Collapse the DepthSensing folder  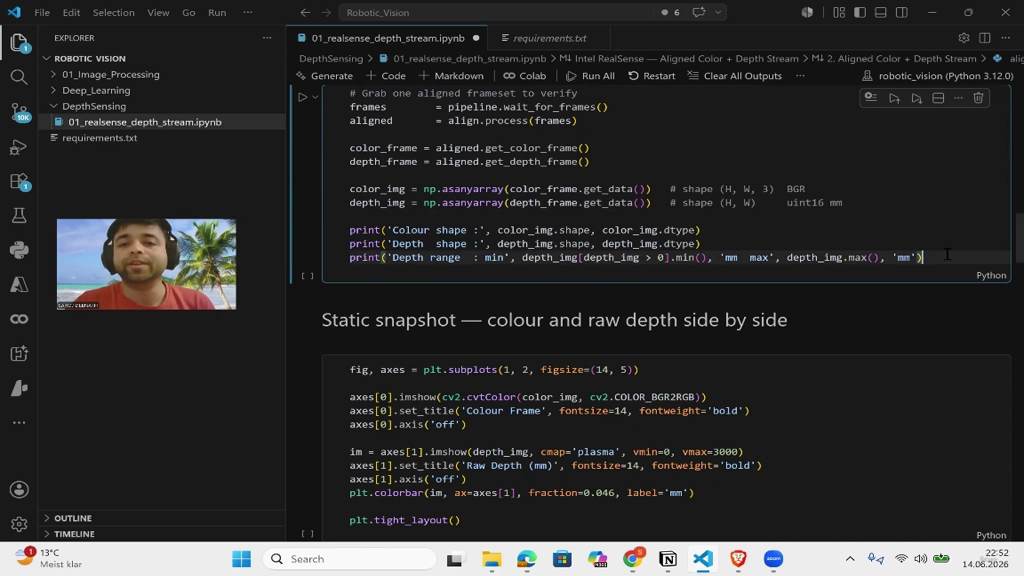[94, 106]
